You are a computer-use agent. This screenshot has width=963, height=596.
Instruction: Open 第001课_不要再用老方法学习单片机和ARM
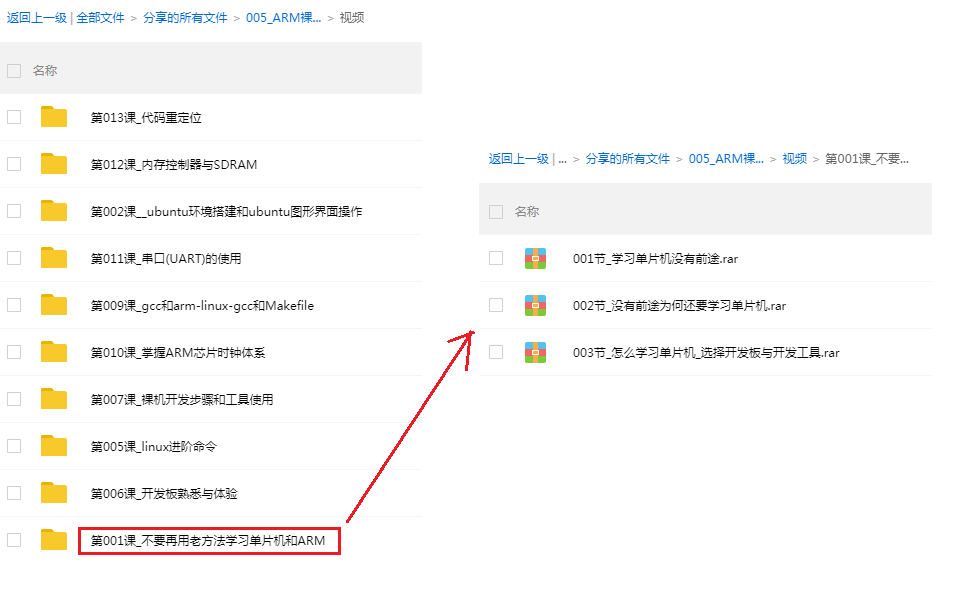[x=208, y=541]
